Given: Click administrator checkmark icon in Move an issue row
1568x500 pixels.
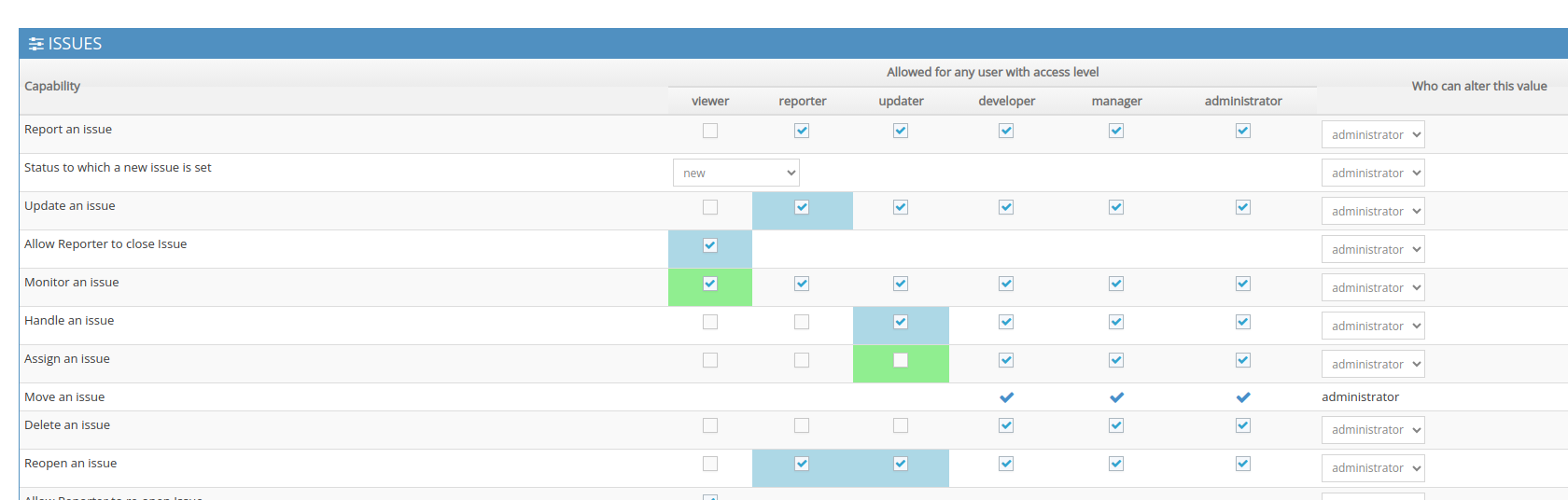Looking at the screenshot, I should pos(1243,397).
